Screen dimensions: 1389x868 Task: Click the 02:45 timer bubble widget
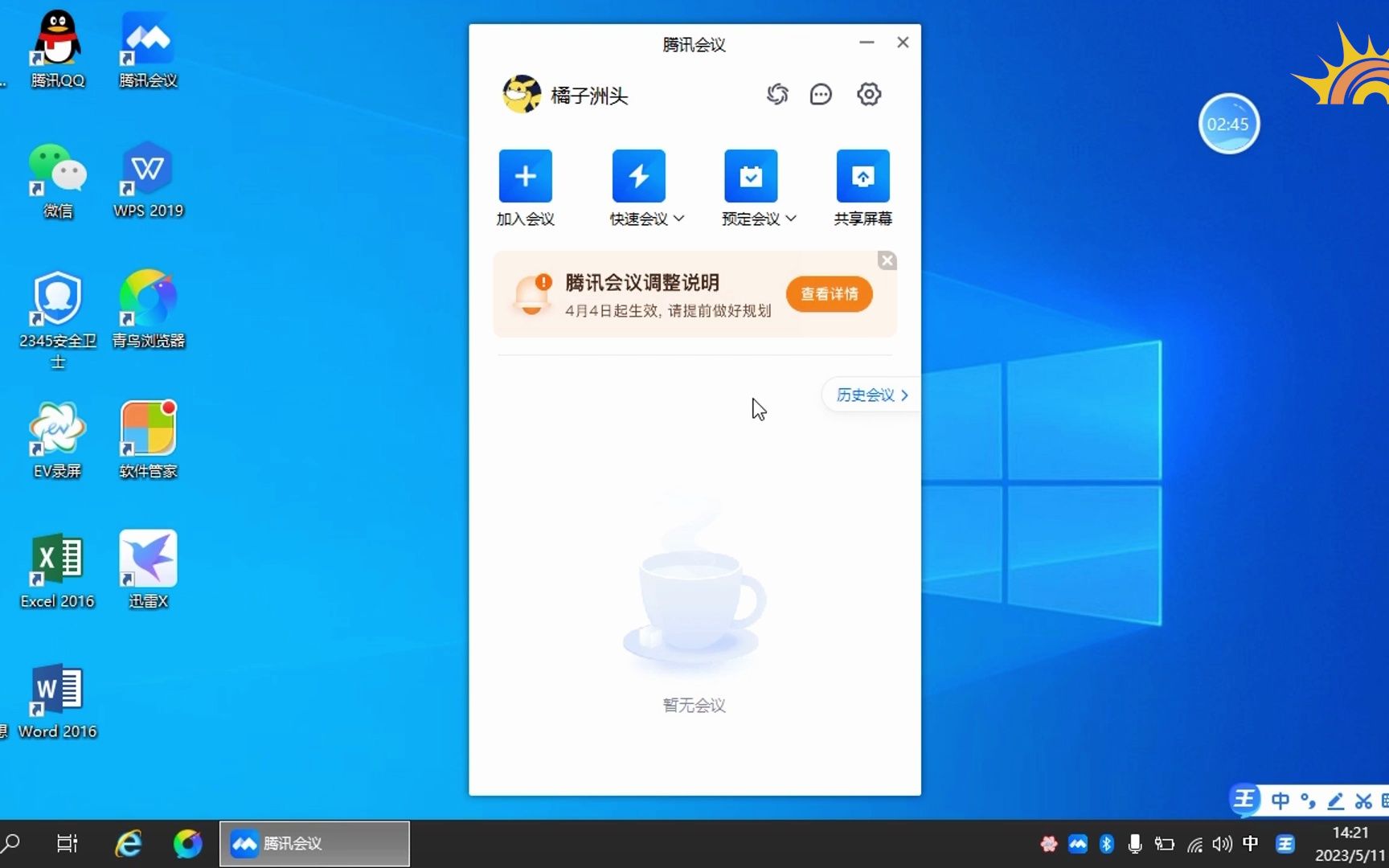[x=1228, y=124]
